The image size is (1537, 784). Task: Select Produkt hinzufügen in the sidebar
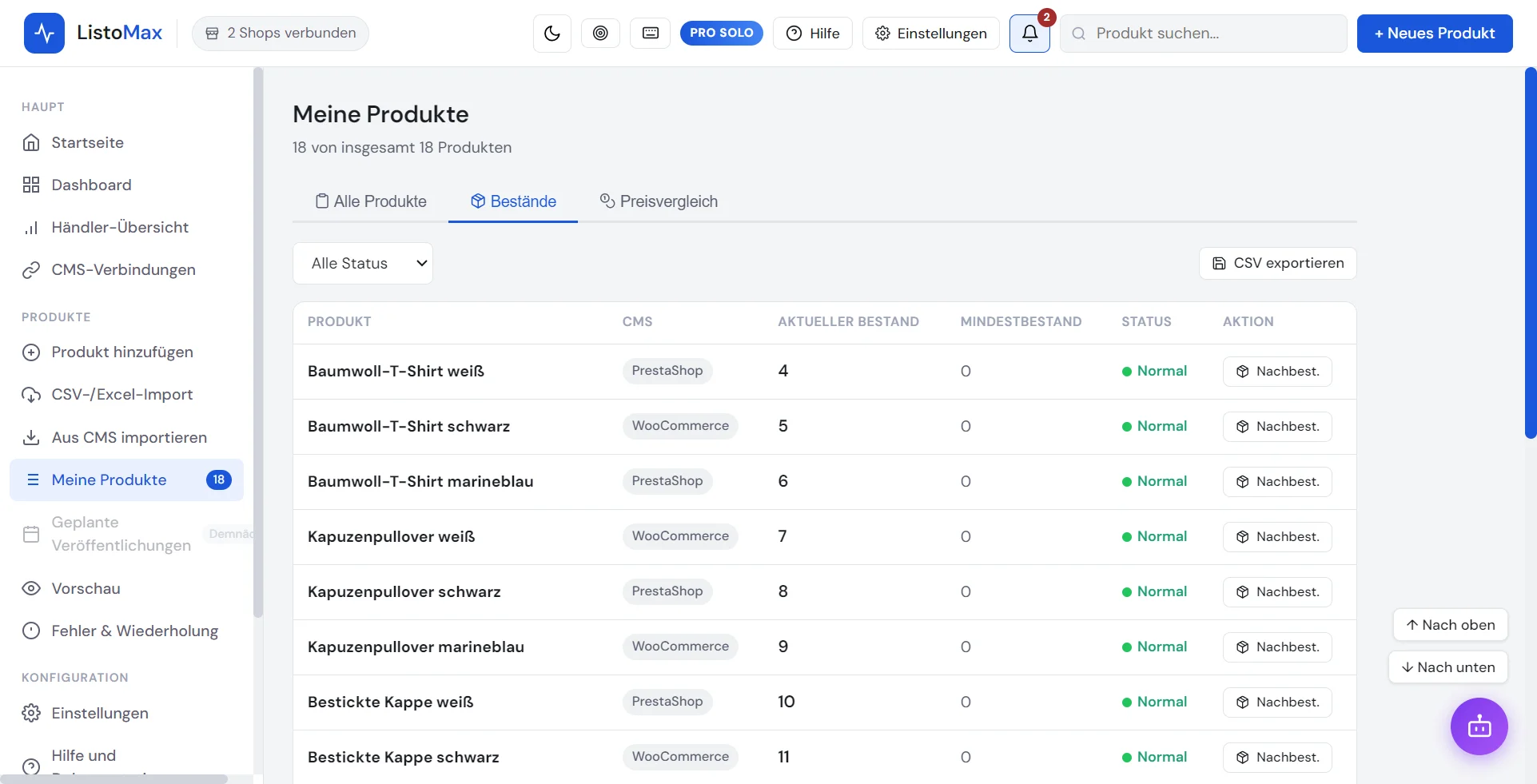[x=126, y=352]
